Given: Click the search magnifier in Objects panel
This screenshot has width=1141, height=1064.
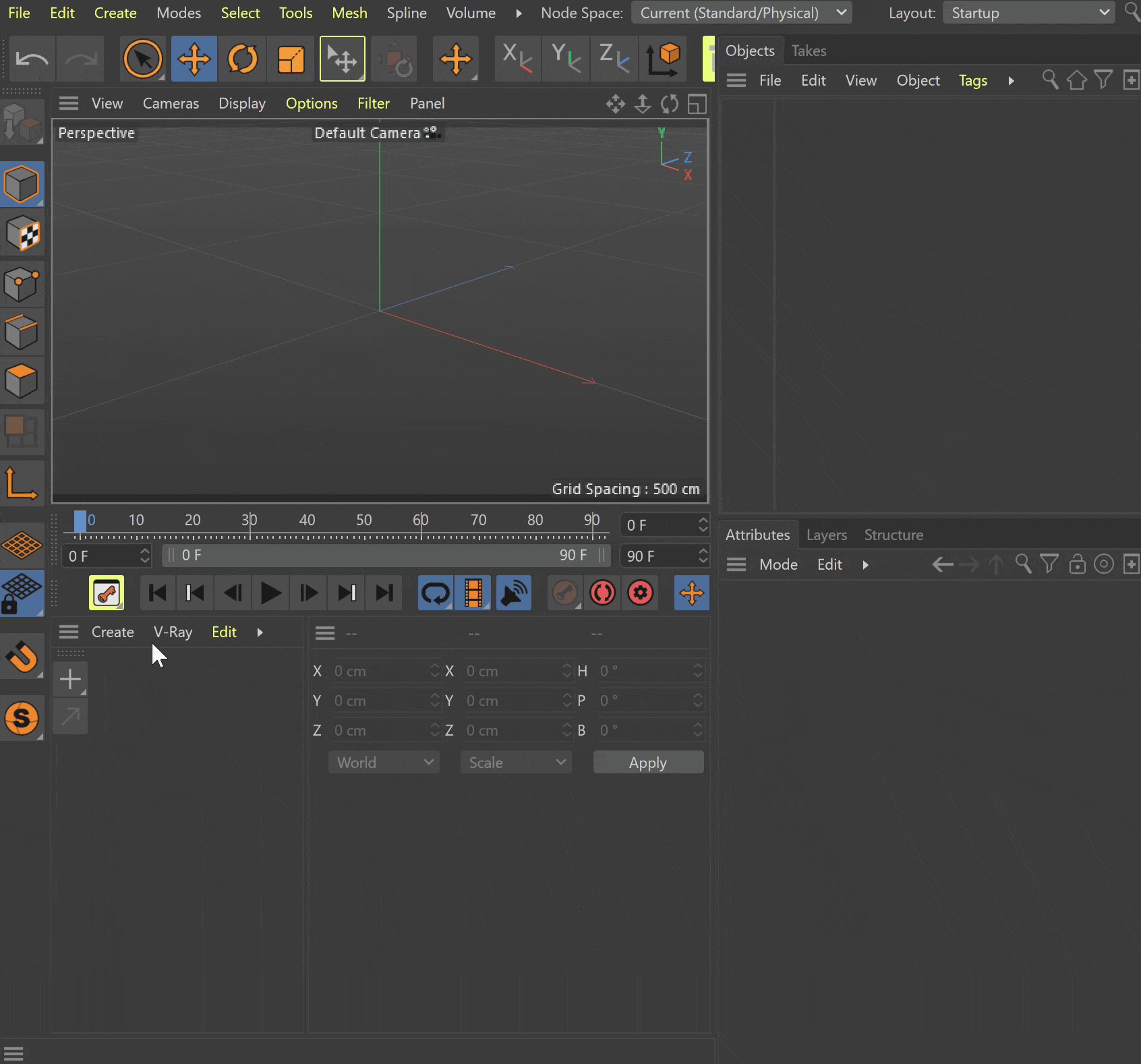Looking at the screenshot, I should point(1050,80).
